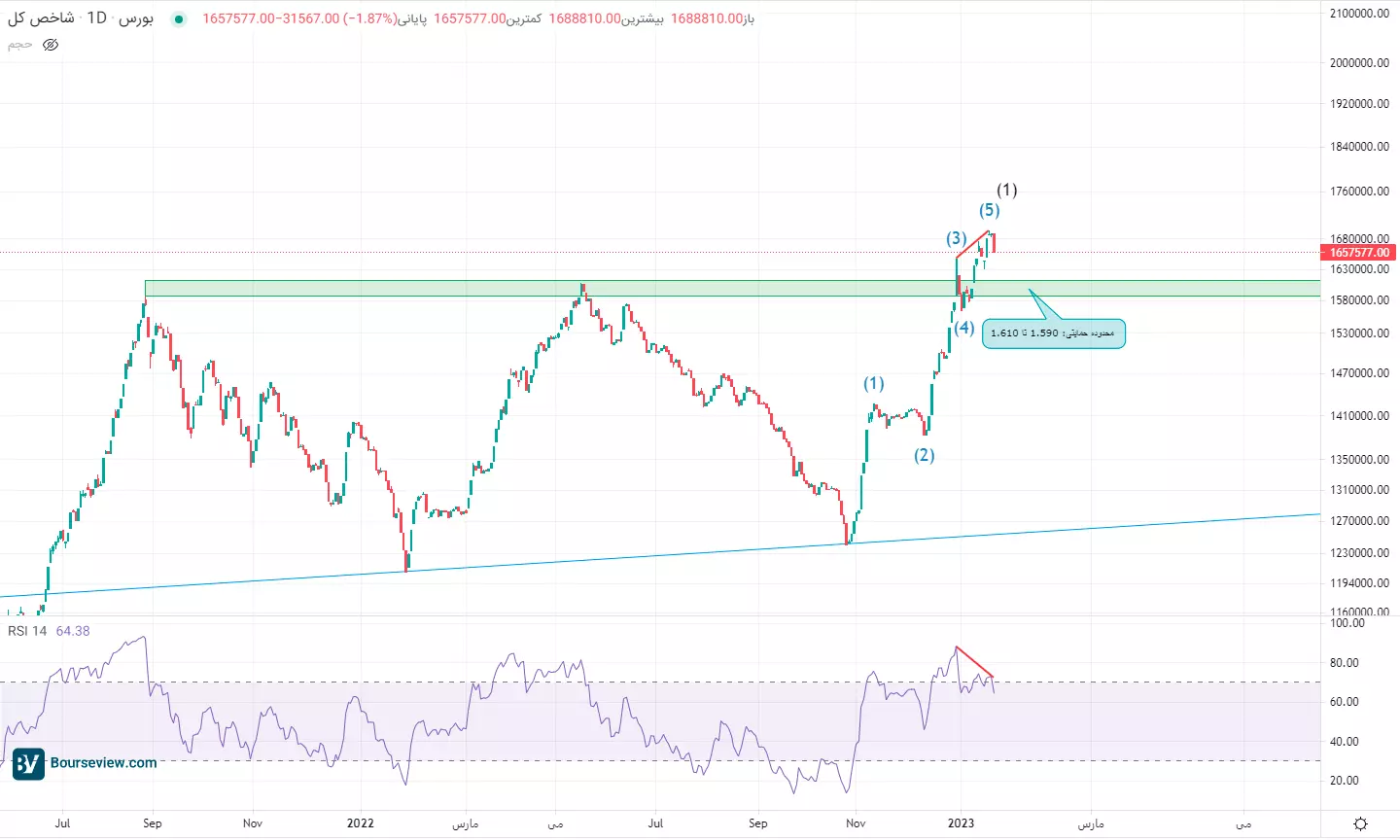The height and width of the screenshot is (840, 1400).
Task: Select the blue ascending trend line
Action: (660, 555)
